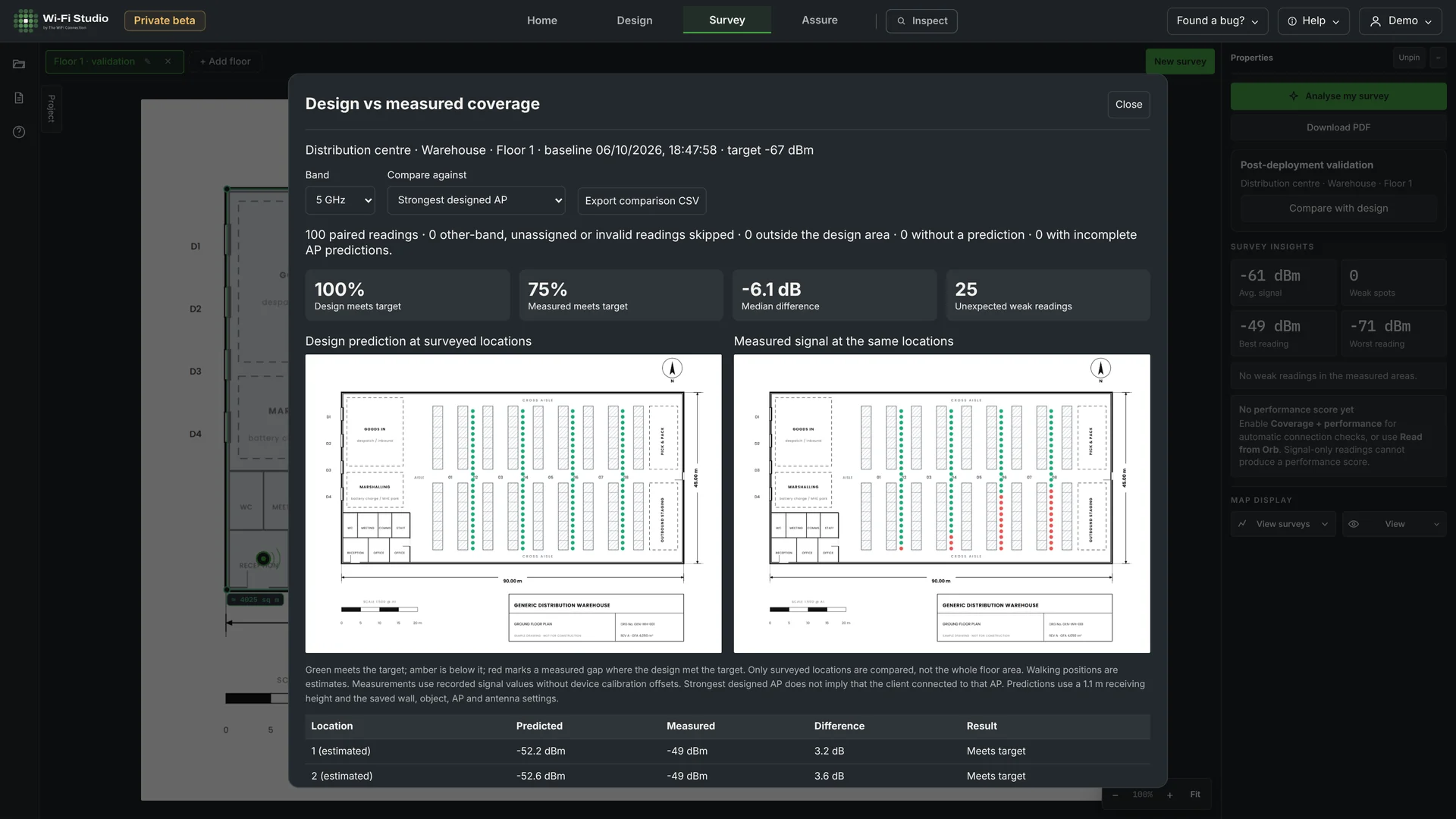1456x819 pixels.
Task: Click the '-52.6 dBm' predicted cell
Action: coord(541,777)
